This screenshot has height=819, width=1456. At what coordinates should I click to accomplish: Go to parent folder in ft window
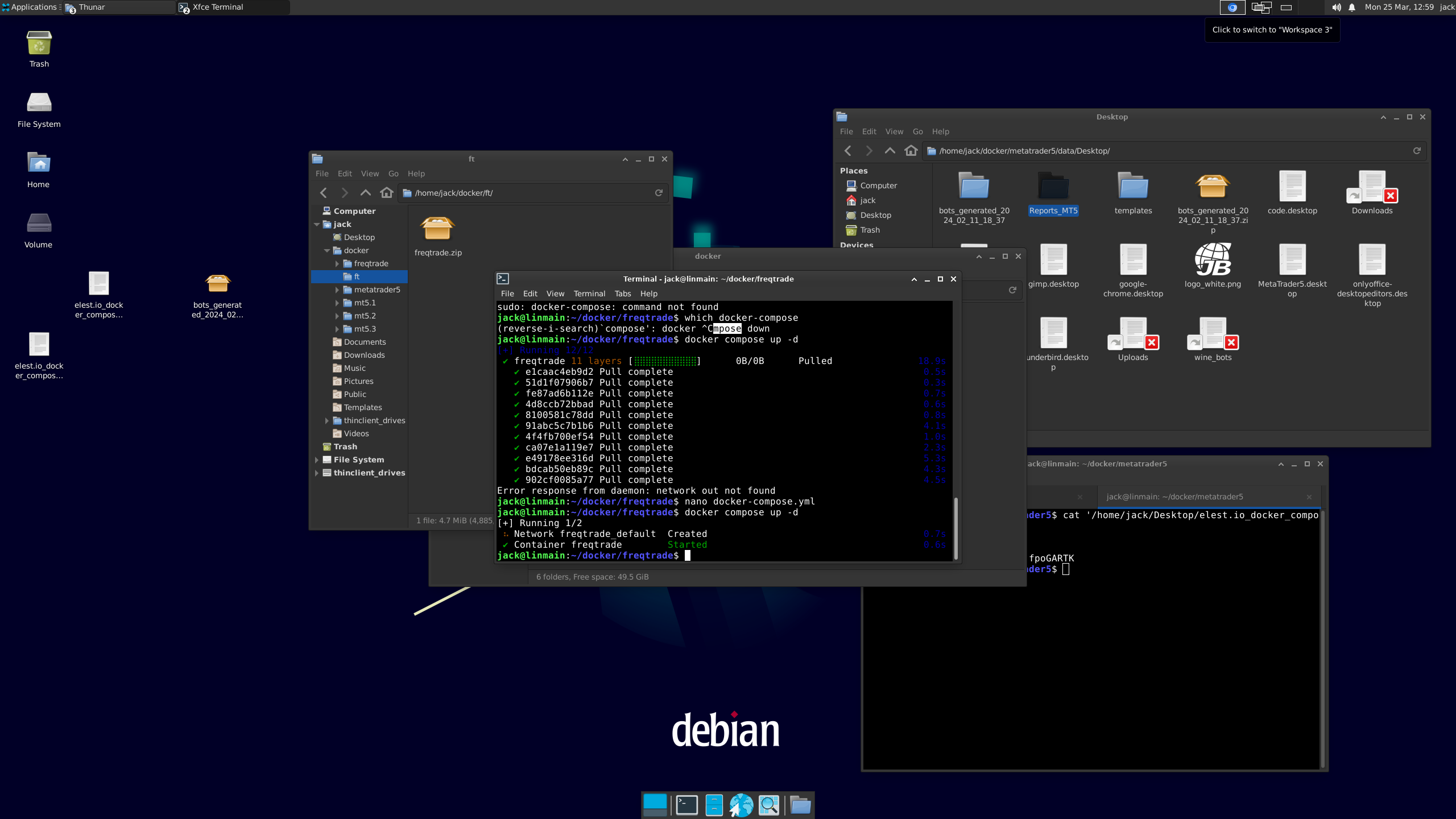[x=366, y=193]
